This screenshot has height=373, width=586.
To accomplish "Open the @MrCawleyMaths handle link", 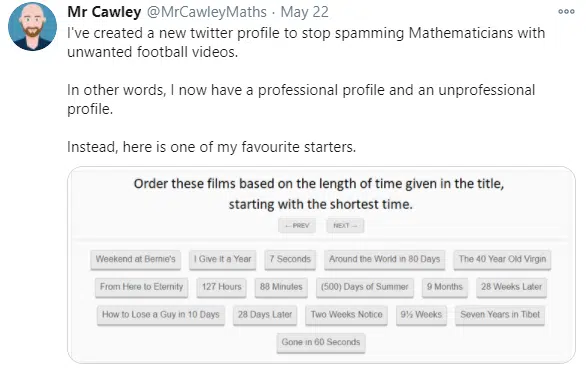I will [x=207, y=12].
